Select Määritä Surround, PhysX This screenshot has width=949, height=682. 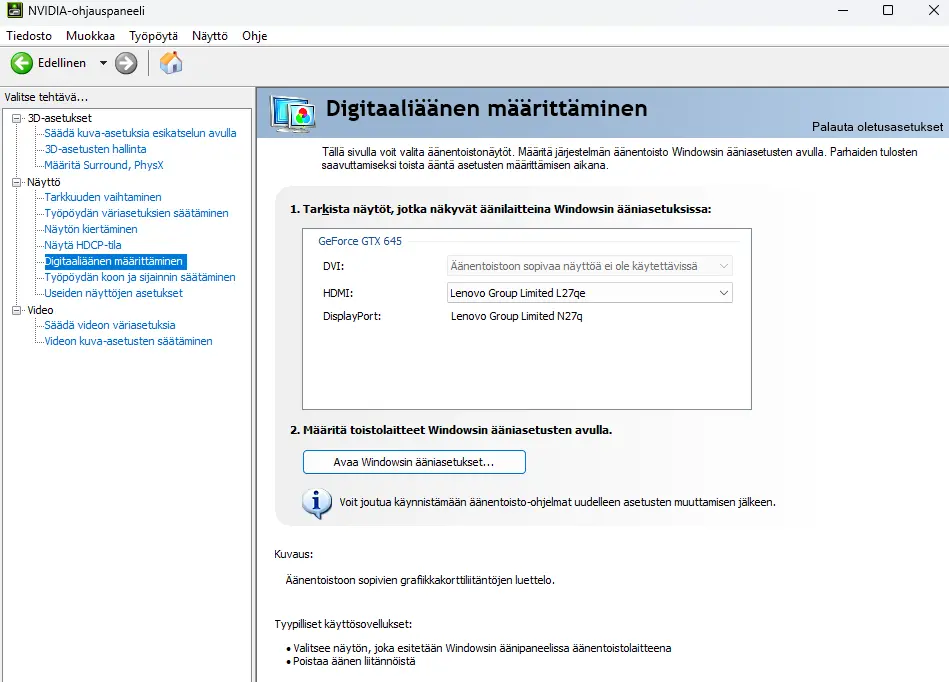tap(103, 165)
